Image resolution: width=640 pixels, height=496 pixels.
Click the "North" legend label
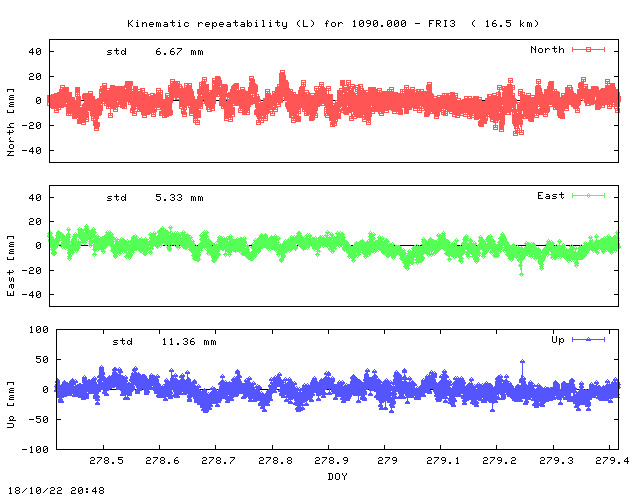pyautogui.click(x=547, y=50)
